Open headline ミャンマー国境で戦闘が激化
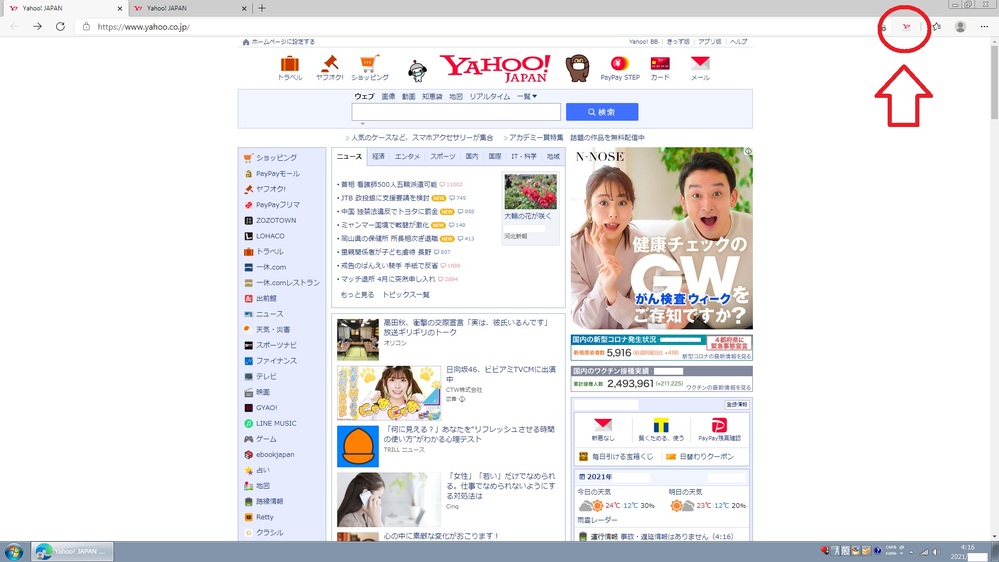This screenshot has height=562, width=999. click(385, 225)
